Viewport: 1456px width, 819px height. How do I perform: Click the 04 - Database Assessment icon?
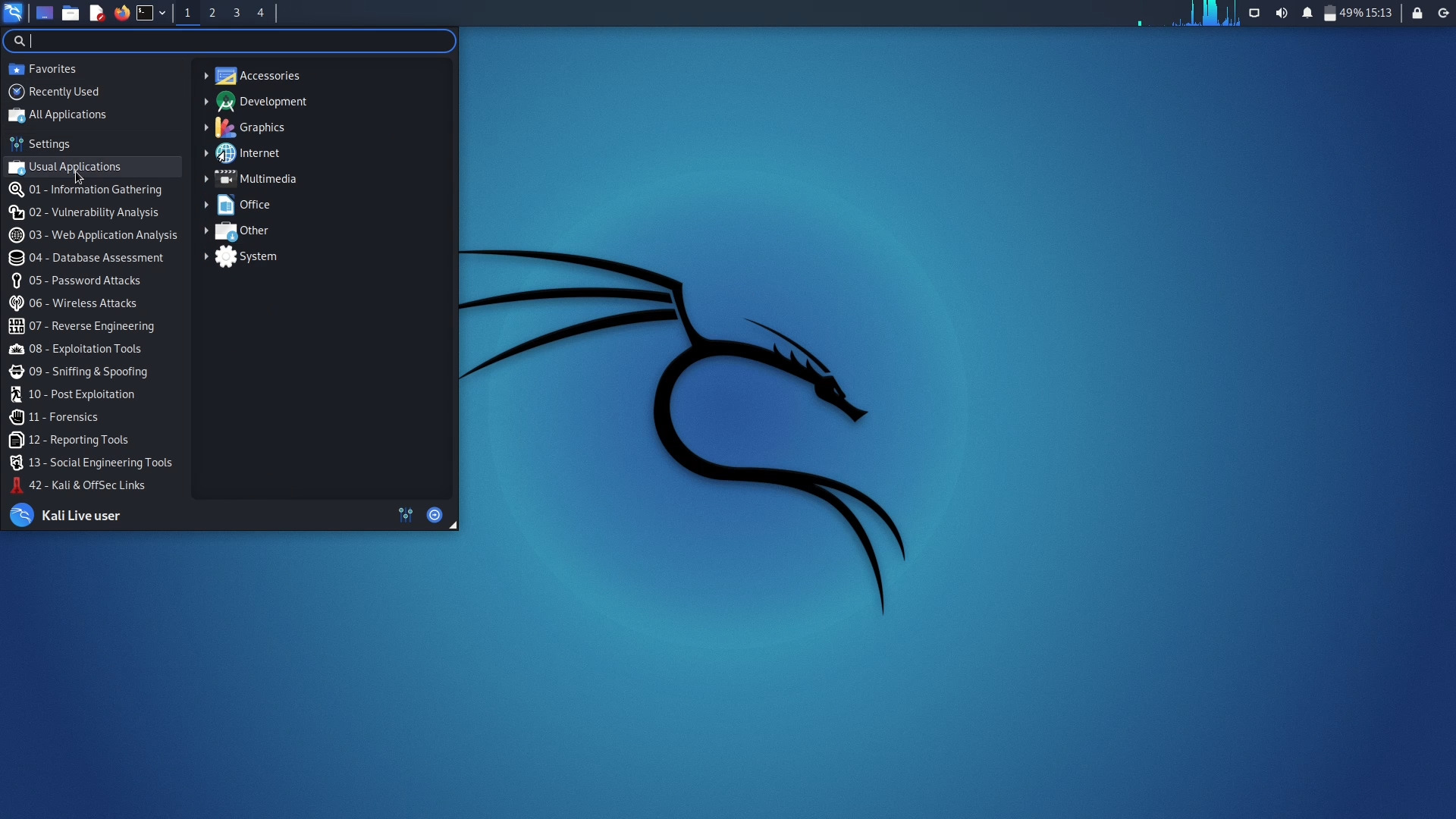click(x=16, y=258)
